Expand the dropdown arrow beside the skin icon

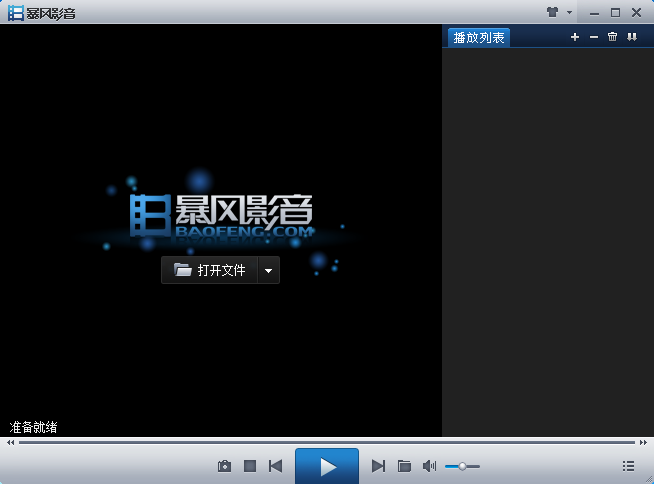pyautogui.click(x=569, y=13)
